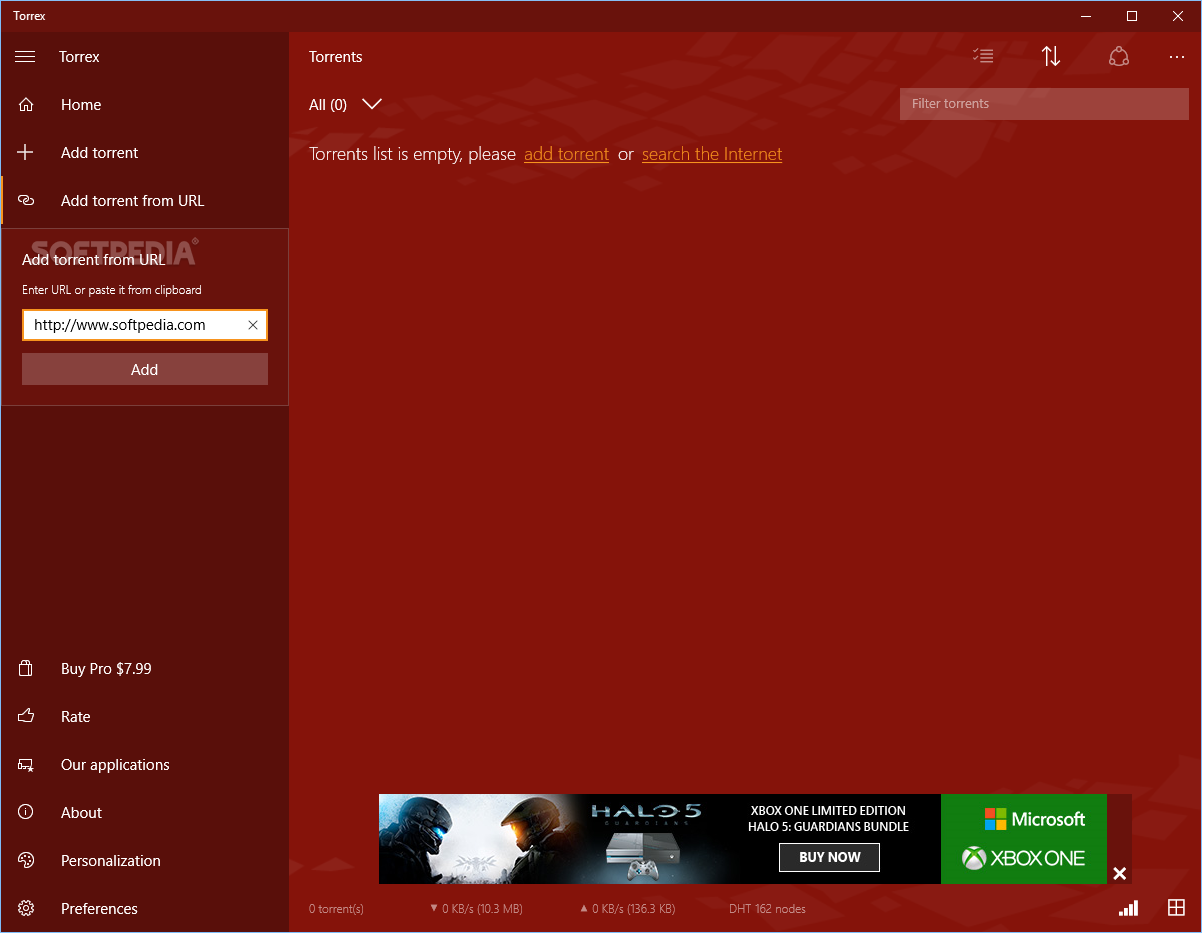Click the '0 torrent(s)' status text
The height and width of the screenshot is (933, 1202).
[336, 909]
